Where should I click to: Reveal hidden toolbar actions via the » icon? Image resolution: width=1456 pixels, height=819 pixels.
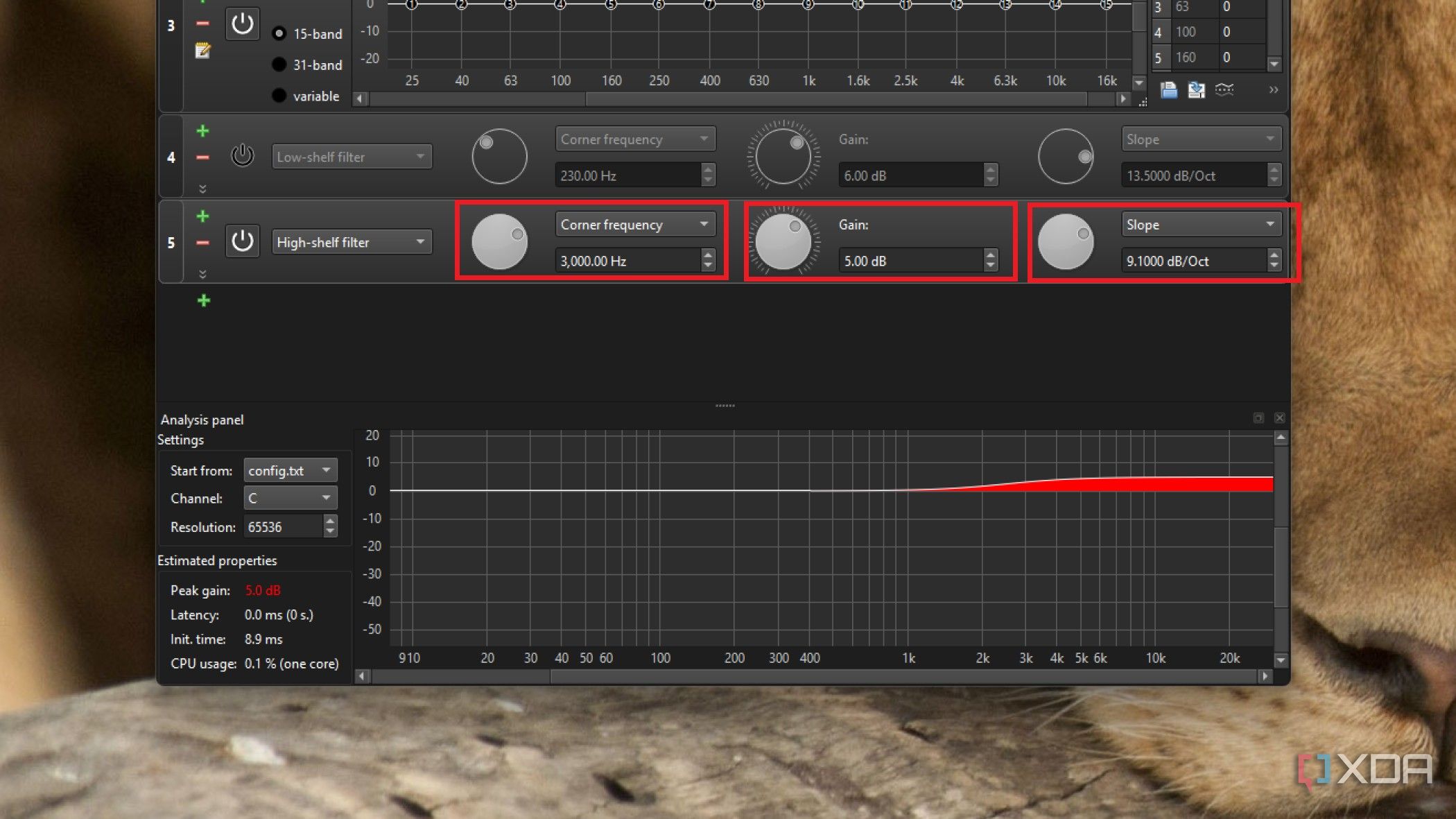click(1274, 90)
